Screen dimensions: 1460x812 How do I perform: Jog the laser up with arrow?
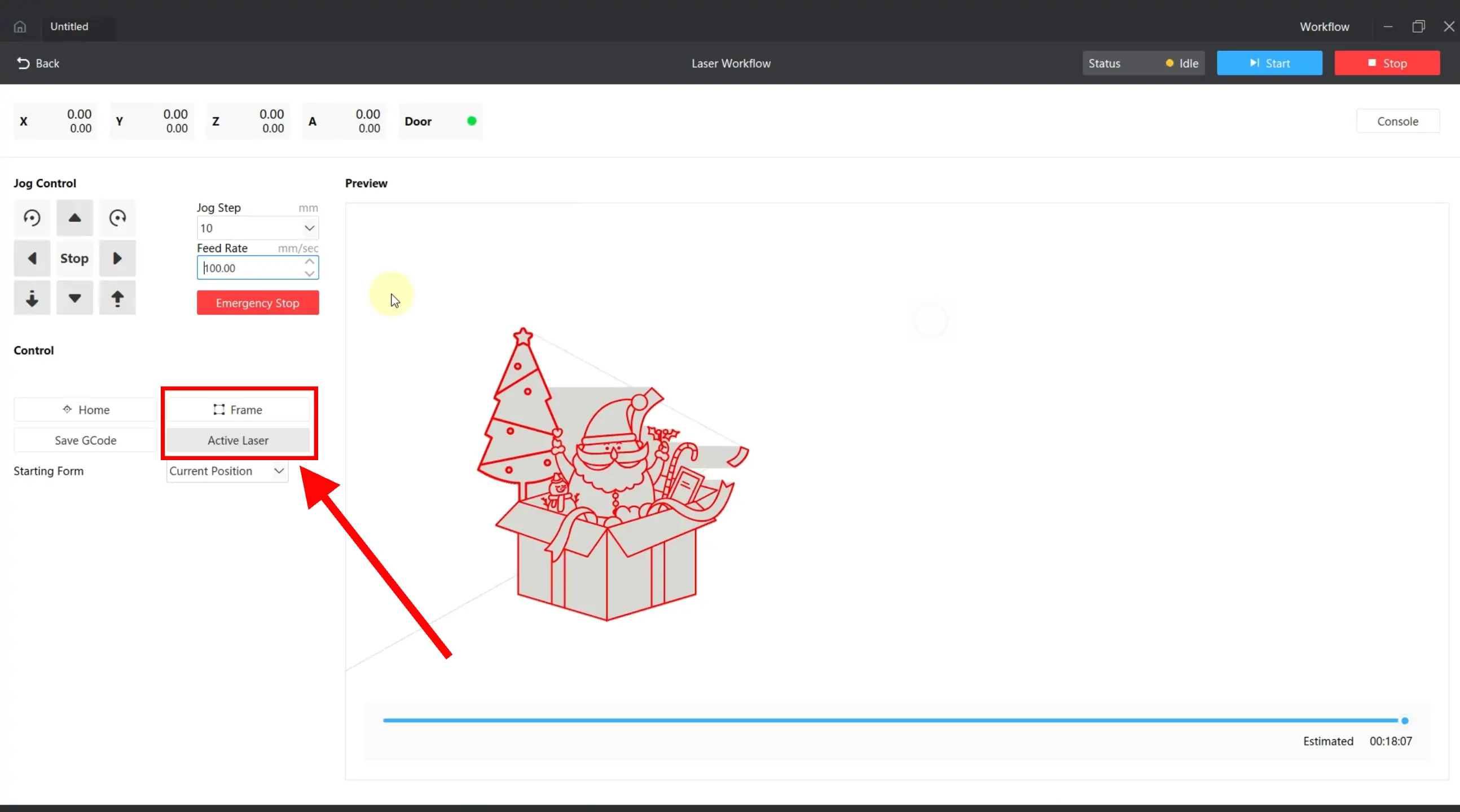click(74, 218)
